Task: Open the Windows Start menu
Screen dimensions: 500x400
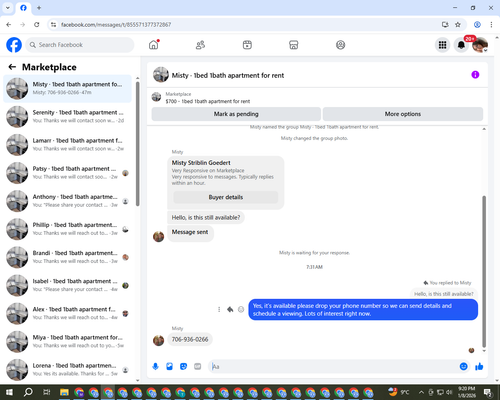Action: point(9,392)
